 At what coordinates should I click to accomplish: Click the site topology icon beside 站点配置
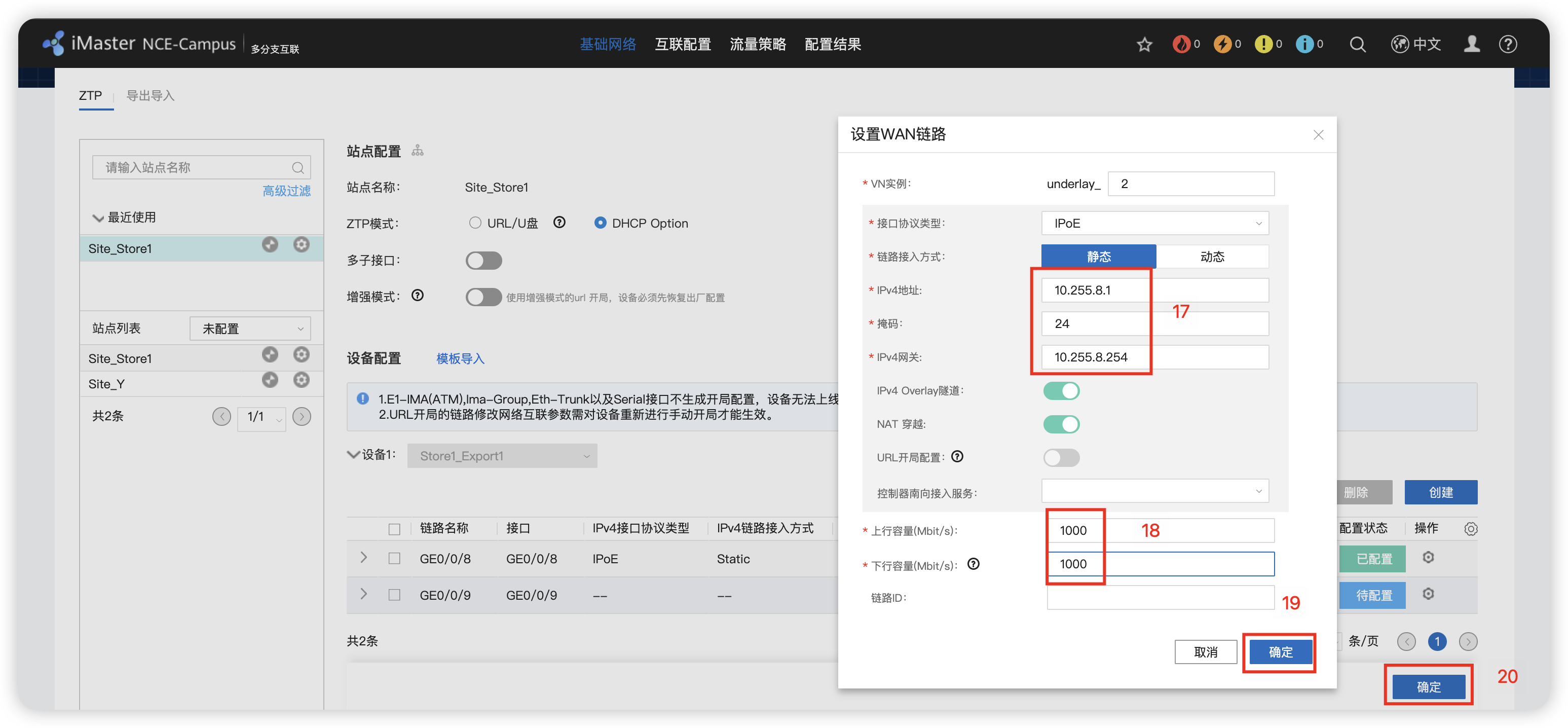click(x=417, y=151)
